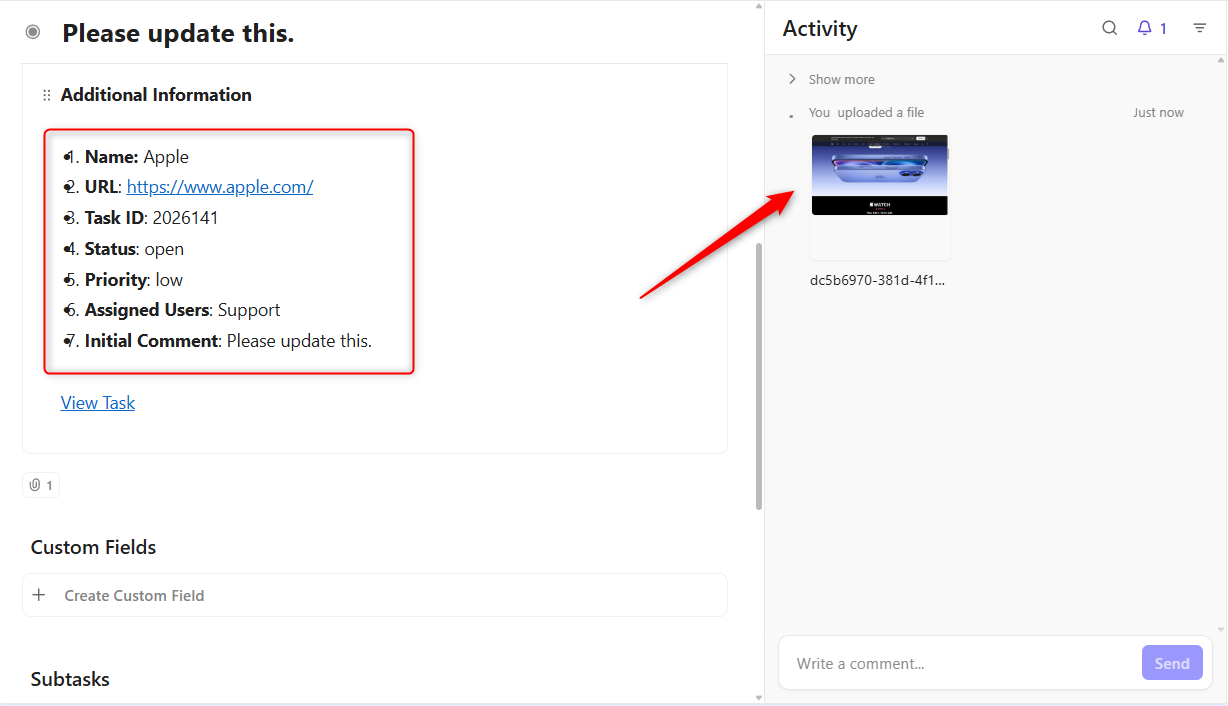Open the Activity filter icon
1228x706 pixels.
coord(1200,28)
